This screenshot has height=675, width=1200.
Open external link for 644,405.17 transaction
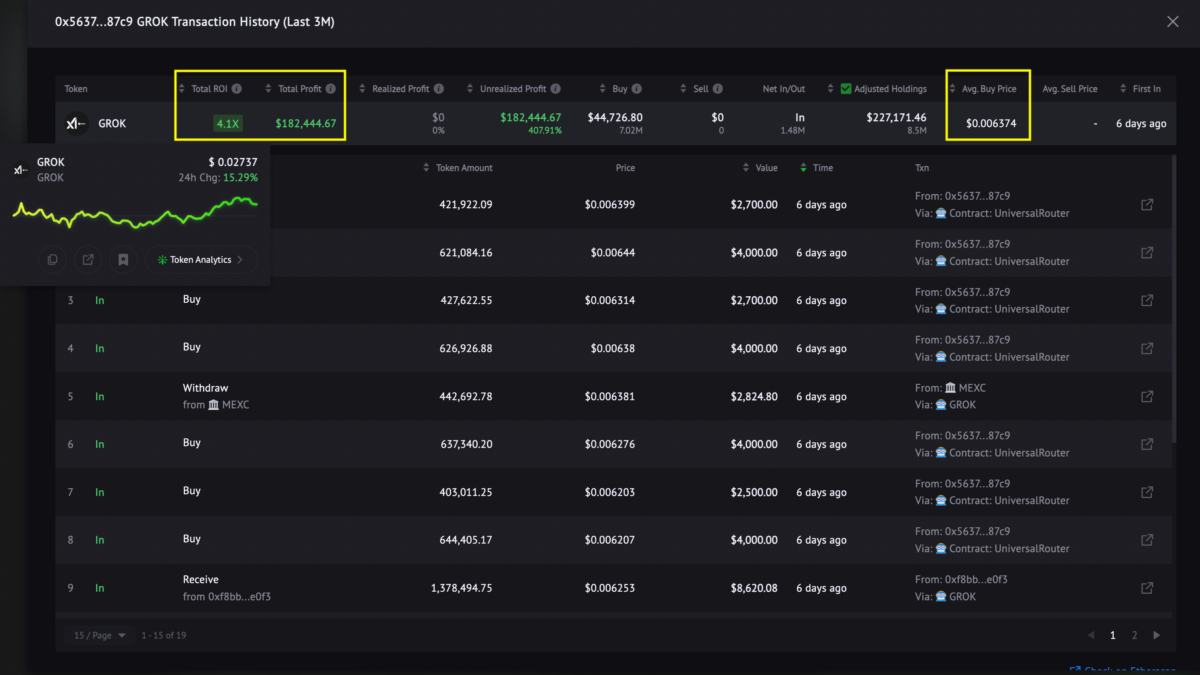pos(1147,540)
